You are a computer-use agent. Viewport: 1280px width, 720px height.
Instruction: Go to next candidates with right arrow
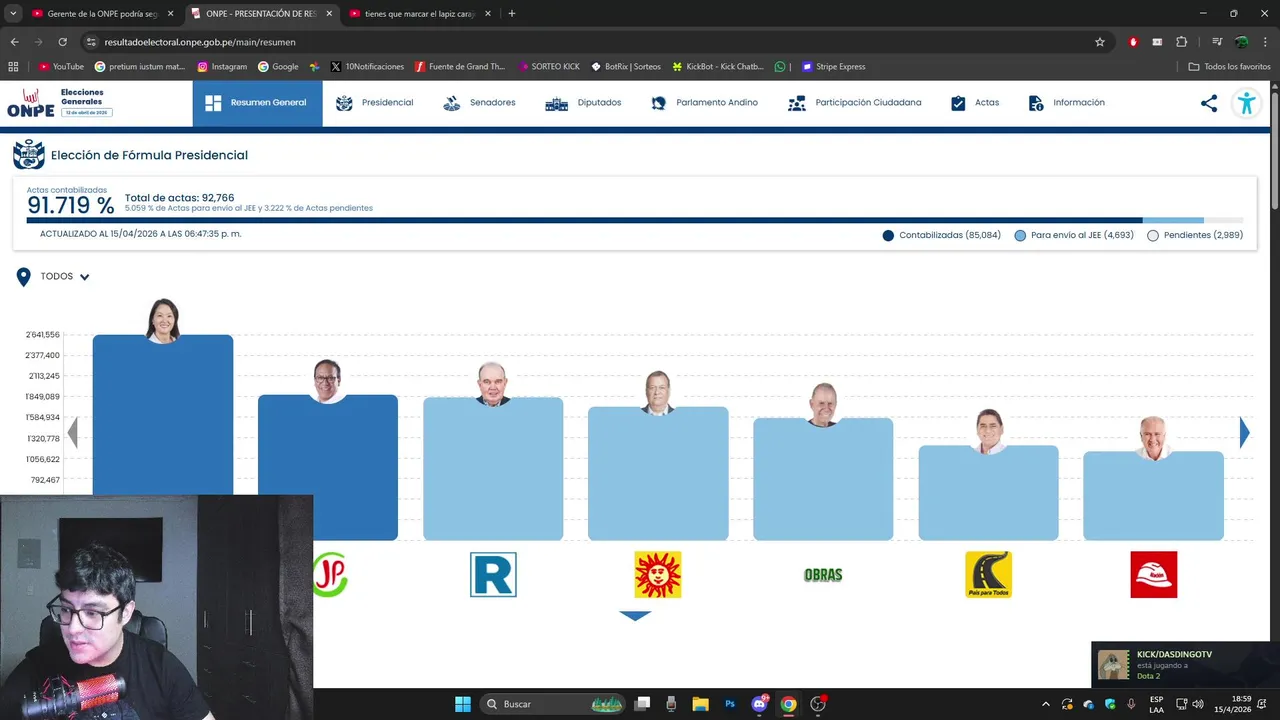click(x=1244, y=432)
